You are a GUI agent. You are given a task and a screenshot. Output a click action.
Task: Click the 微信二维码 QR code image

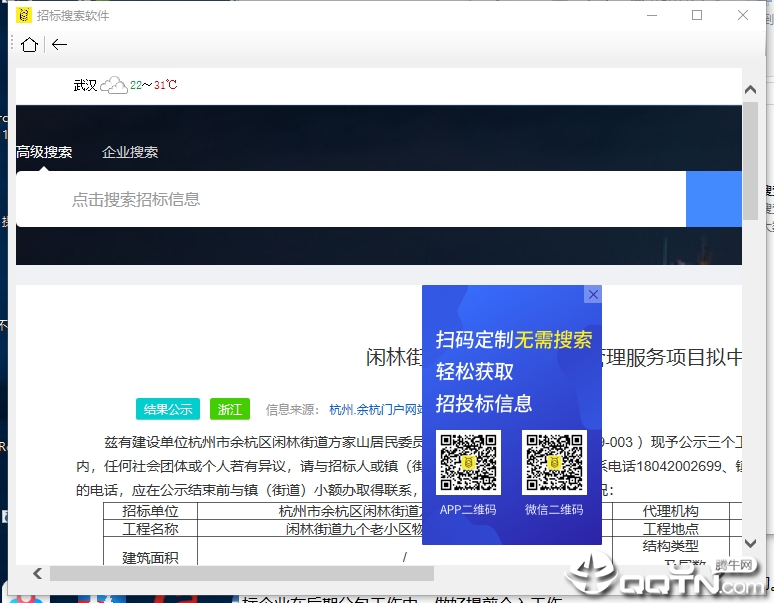pyautogui.click(x=554, y=462)
